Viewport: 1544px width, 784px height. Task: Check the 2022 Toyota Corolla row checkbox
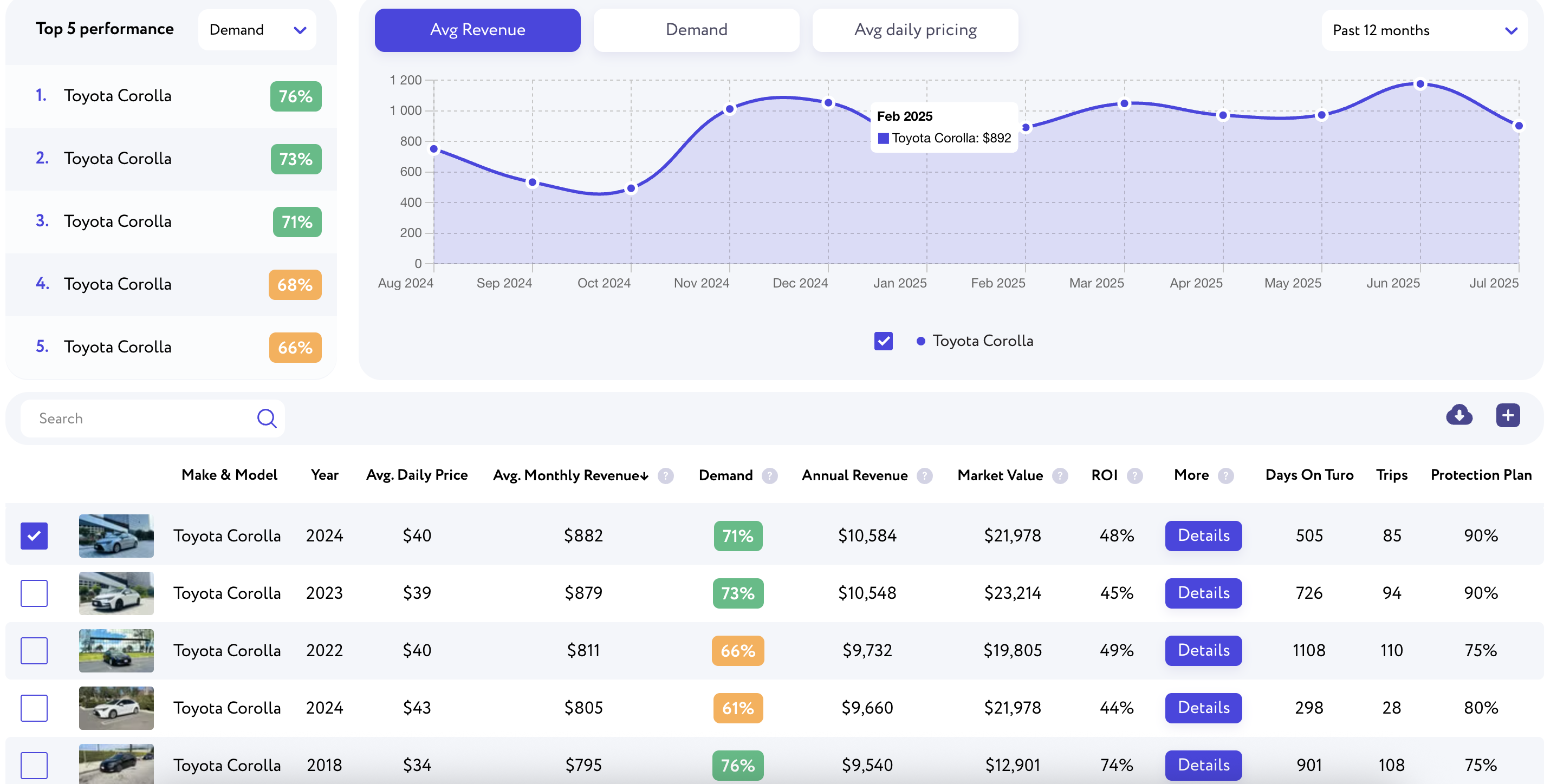click(34, 650)
